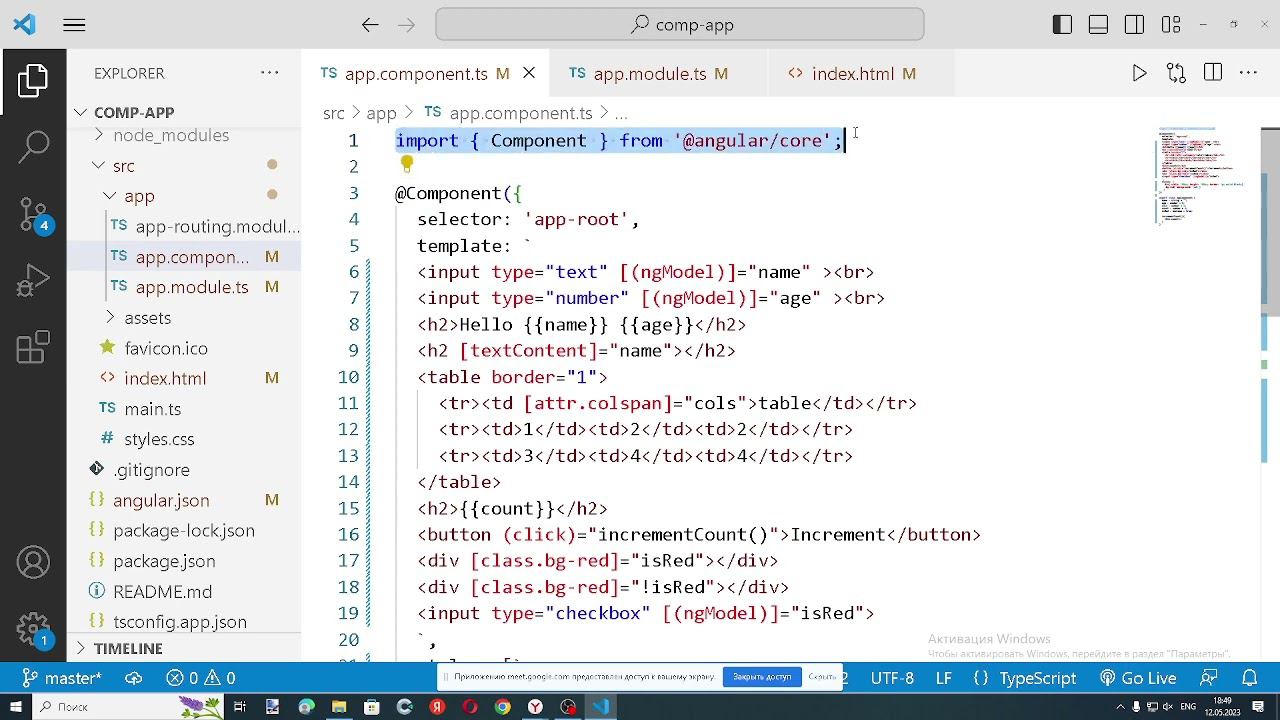
Task: Open Problems errors and warnings indicator
Action: point(200,678)
